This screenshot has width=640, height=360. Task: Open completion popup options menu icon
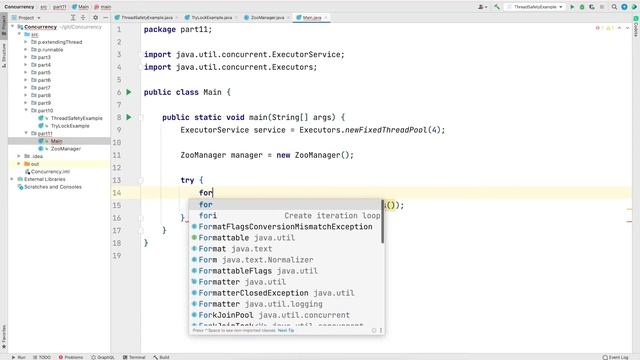[x=381, y=330]
